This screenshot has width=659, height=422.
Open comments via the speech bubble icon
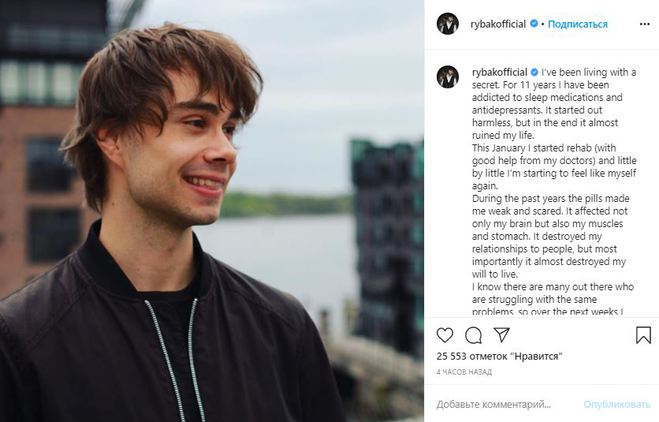[473, 335]
